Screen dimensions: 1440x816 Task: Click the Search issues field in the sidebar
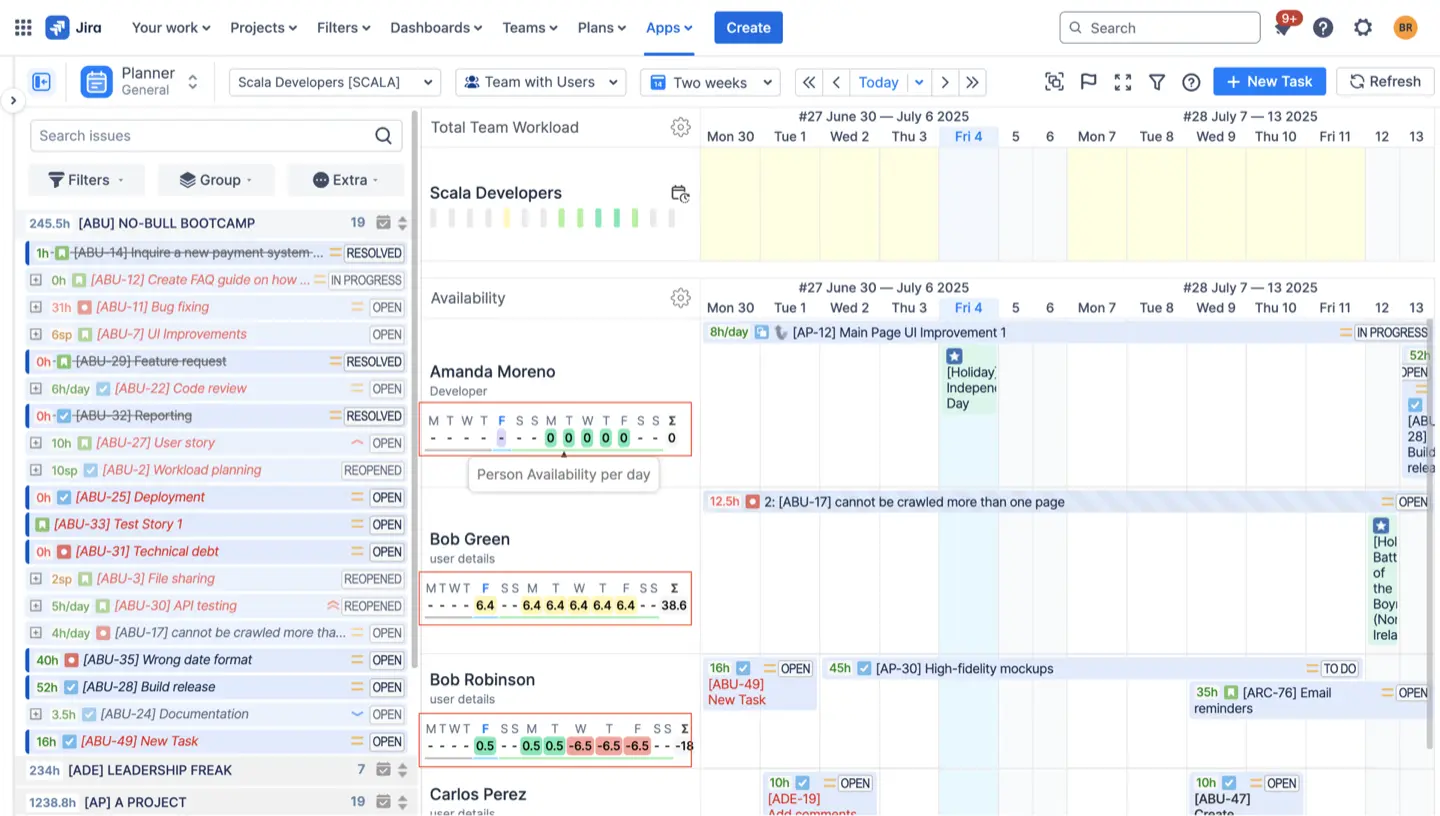click(200, 135)
